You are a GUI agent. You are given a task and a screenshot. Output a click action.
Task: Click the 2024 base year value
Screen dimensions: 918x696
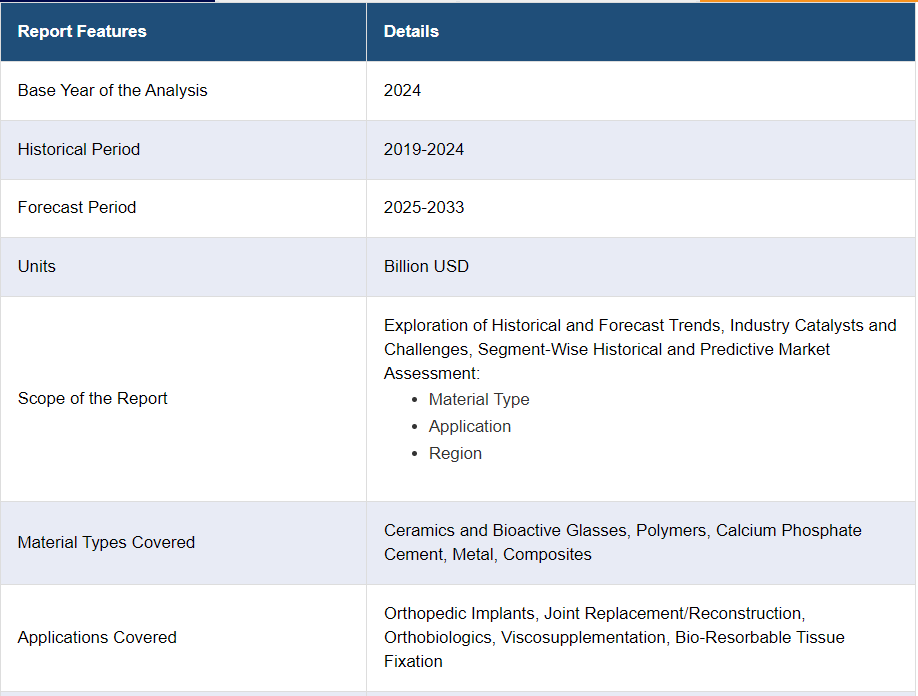click(402, 90)
